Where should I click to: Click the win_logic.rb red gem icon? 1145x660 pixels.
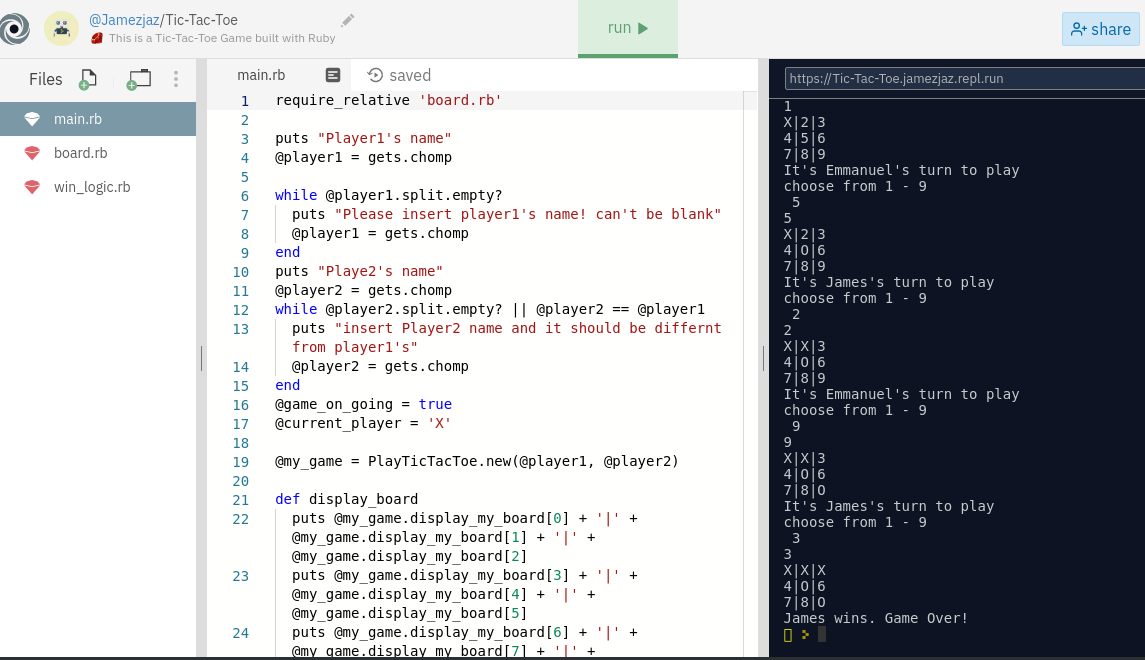coord(32,187)
